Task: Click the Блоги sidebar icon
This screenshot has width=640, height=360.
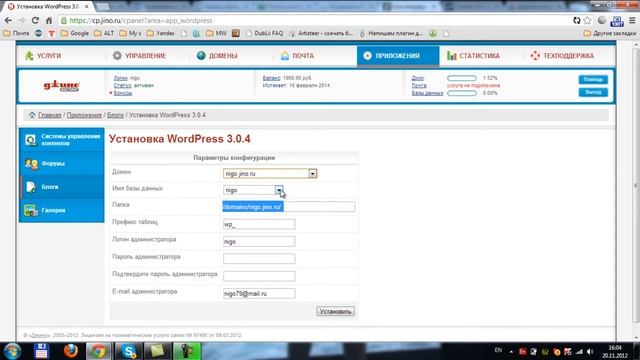Action: tap(31, 187)
